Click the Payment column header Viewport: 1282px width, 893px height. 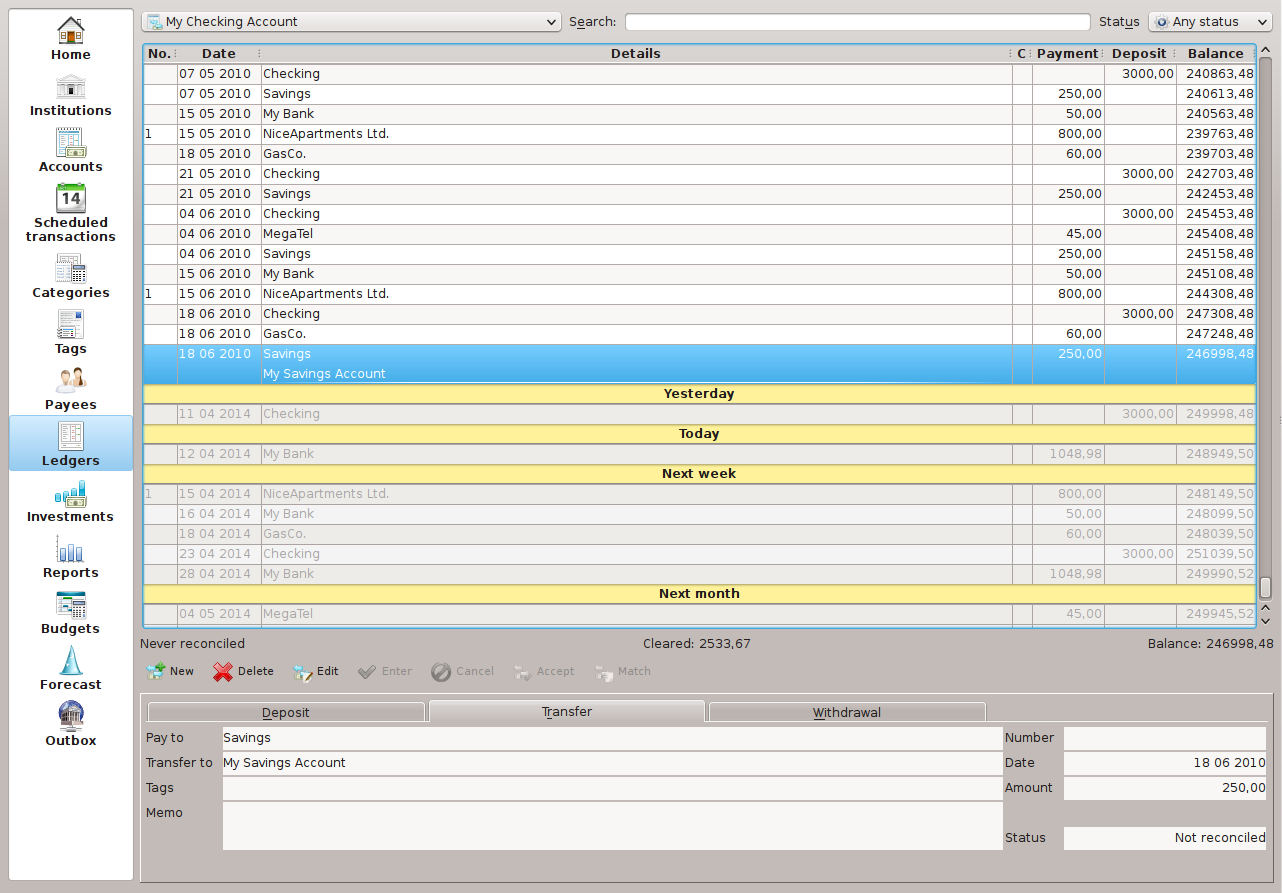click(x=1068, y=54)
